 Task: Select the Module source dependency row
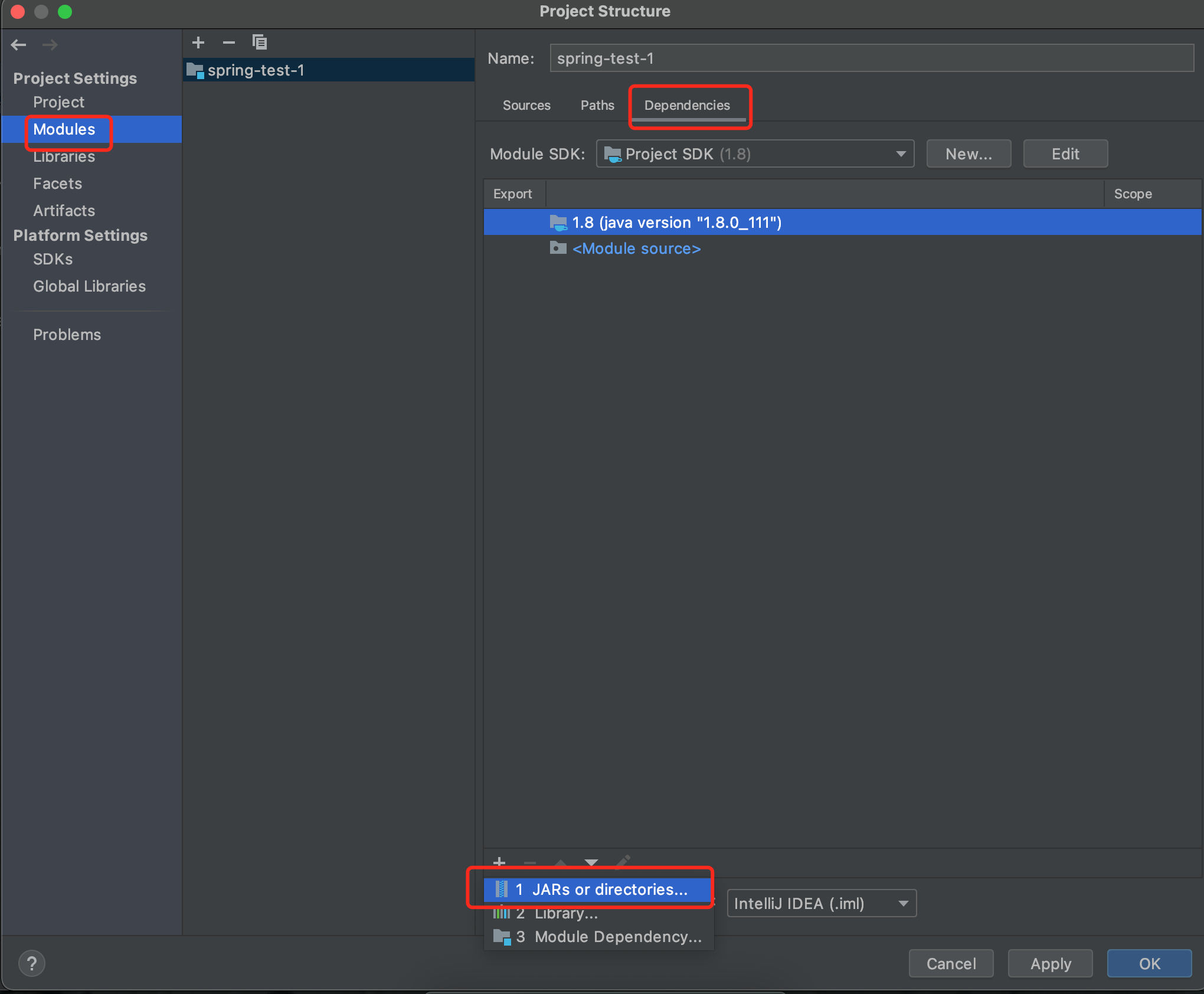pos(636,248)
